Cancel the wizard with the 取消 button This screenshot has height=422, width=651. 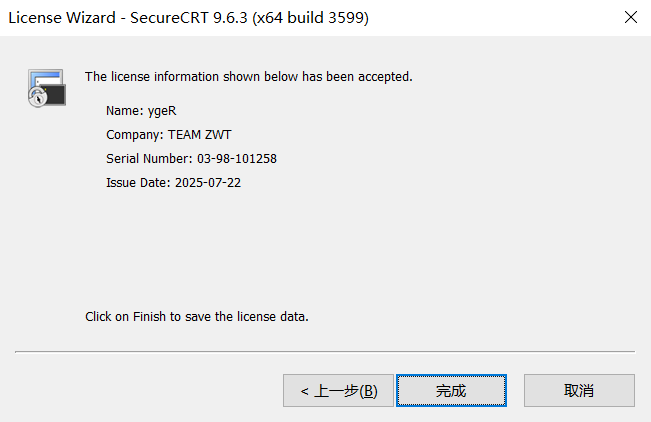tap(579, 390)
